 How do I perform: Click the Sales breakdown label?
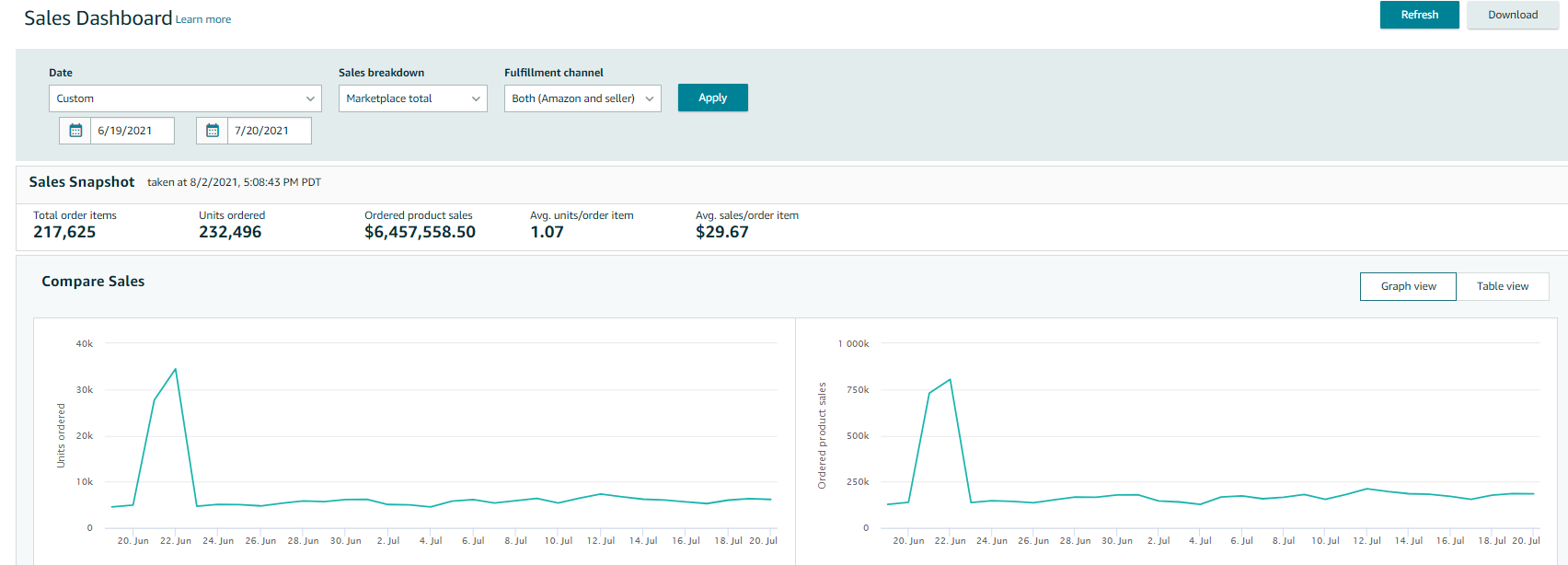tap(381, 73)
